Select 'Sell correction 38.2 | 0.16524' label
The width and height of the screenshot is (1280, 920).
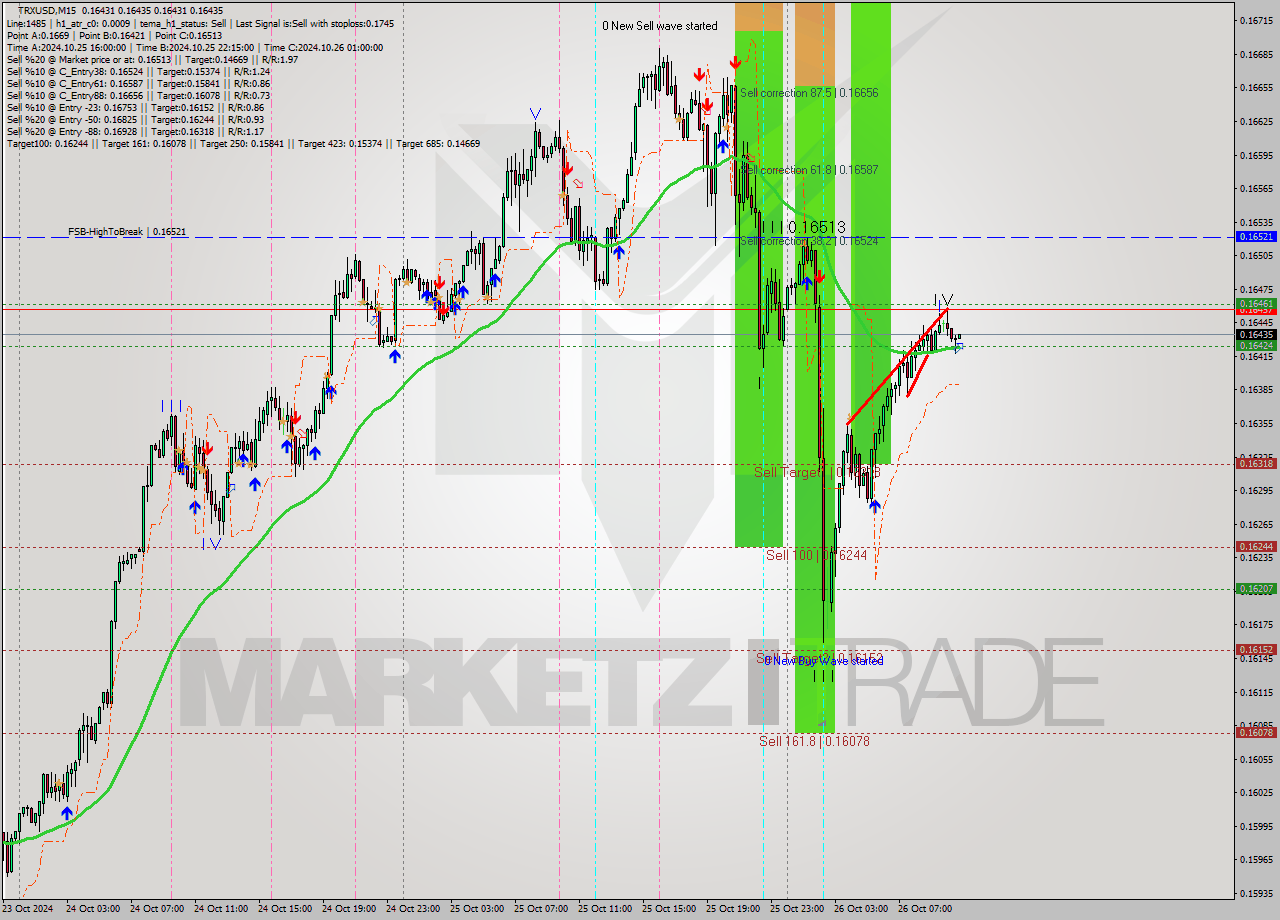tap(809, 241)
